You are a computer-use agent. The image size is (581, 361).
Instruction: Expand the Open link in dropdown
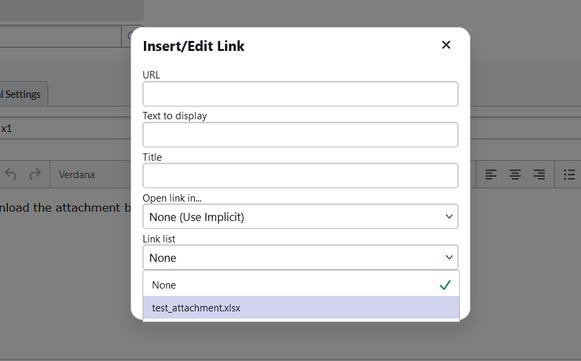pyautogui.click(x=449, y=216)
